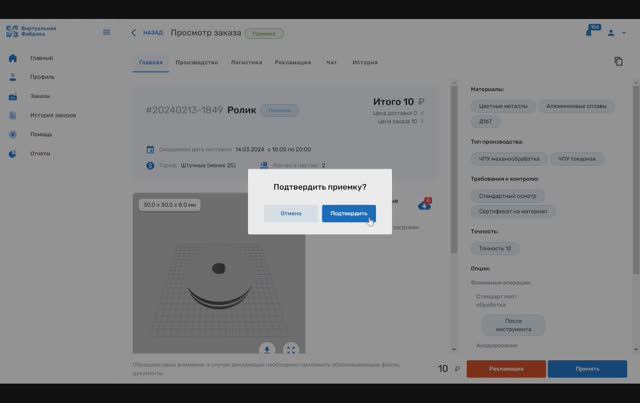Click the delivery date 14.03.2024
Viewport: 640px width, 403px height.
point(250,149)
